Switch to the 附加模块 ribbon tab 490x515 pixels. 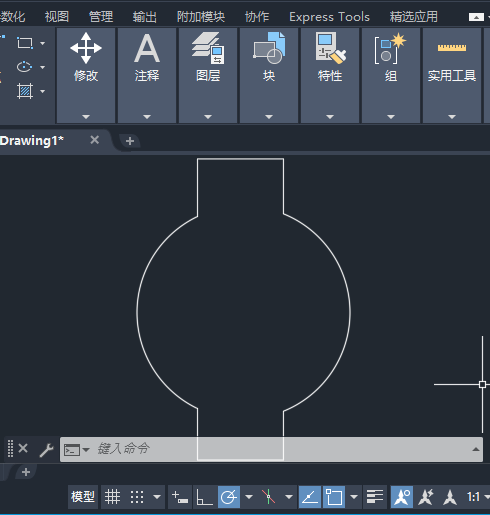coord(201,17)
